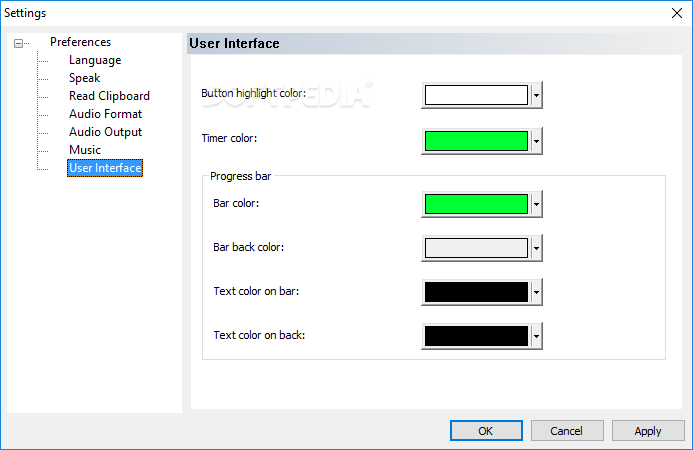
Task: Click the Timer color label
Action: pos(229,138)
